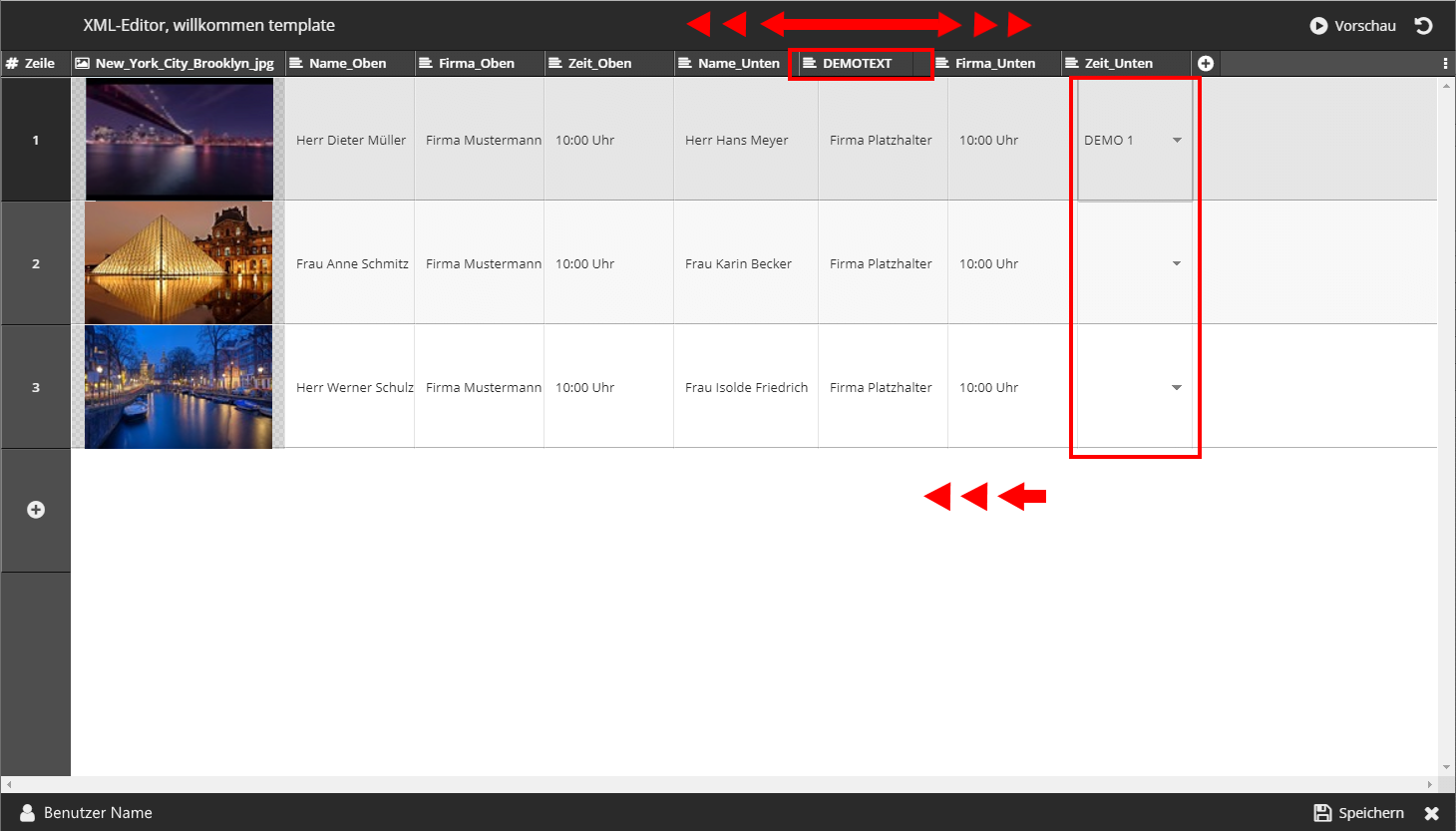Select row number 2 header
Image resolution: width=1456 pixels, height=831 pixels.
click(x=36, y=264)
